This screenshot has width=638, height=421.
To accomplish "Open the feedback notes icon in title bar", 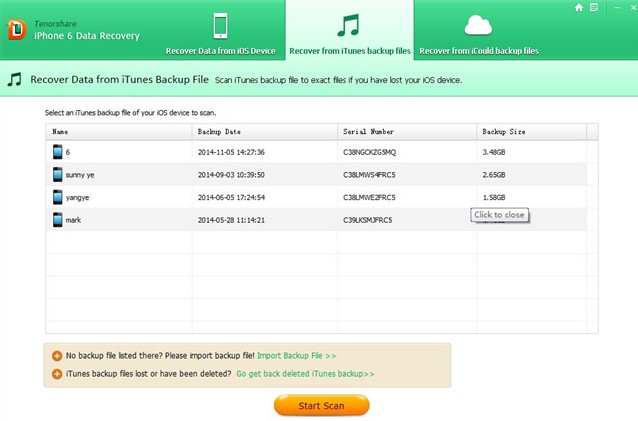I will [594, 7].
